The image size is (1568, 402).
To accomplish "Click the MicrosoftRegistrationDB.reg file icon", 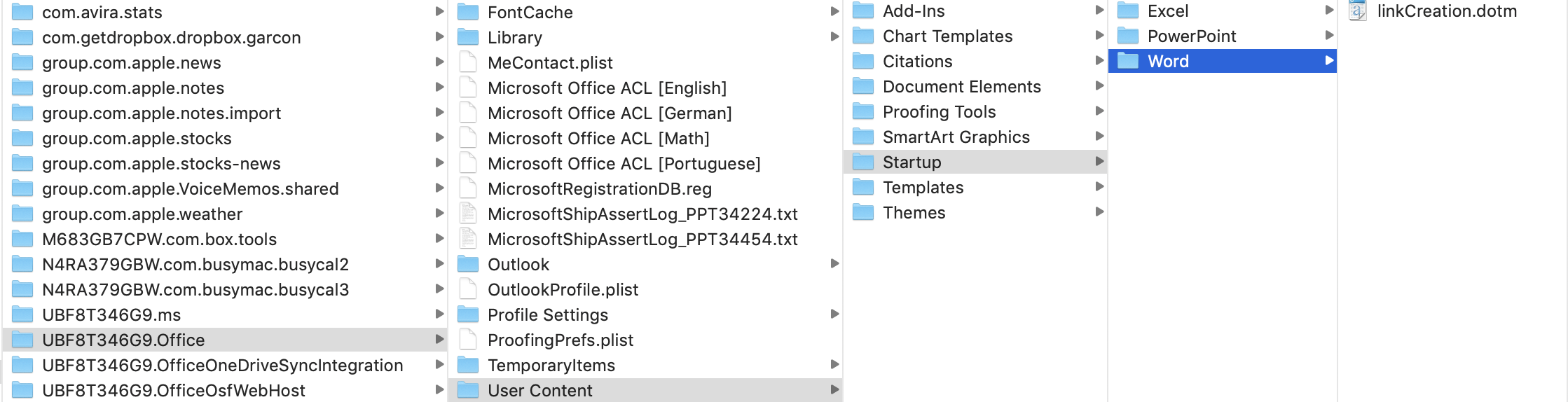I will coord(468,188).
